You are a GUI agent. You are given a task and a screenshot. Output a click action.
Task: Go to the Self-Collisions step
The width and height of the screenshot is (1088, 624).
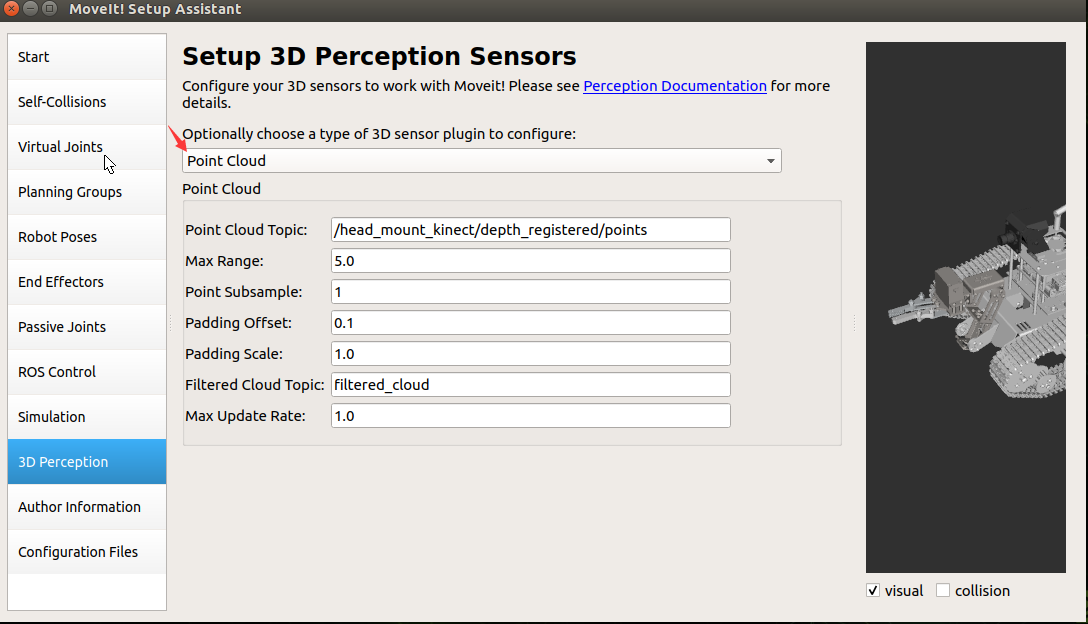pyautogui.click(x=87, y=102)
